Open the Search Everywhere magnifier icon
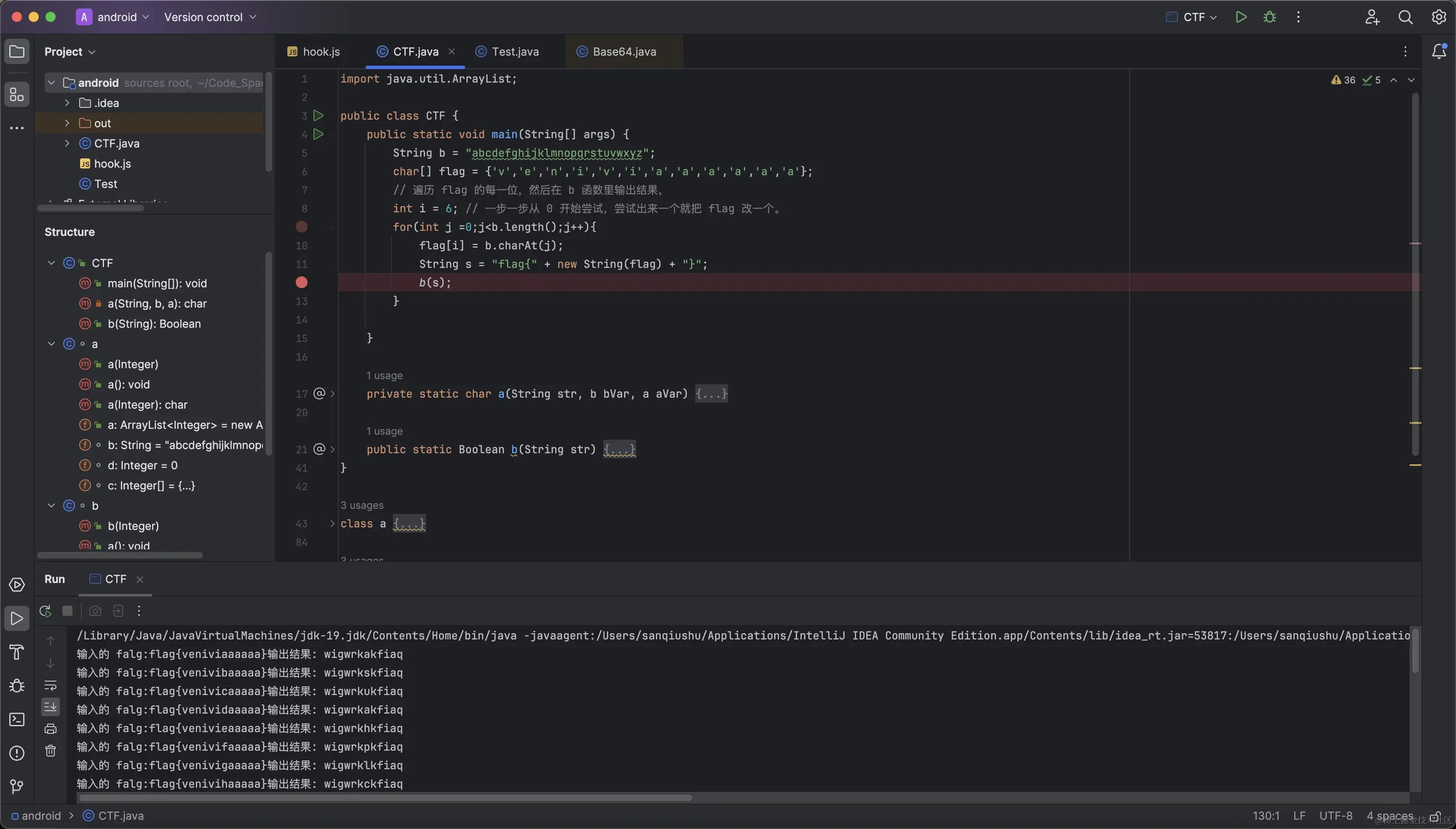1456x829 pixels. pos(1405,17)
